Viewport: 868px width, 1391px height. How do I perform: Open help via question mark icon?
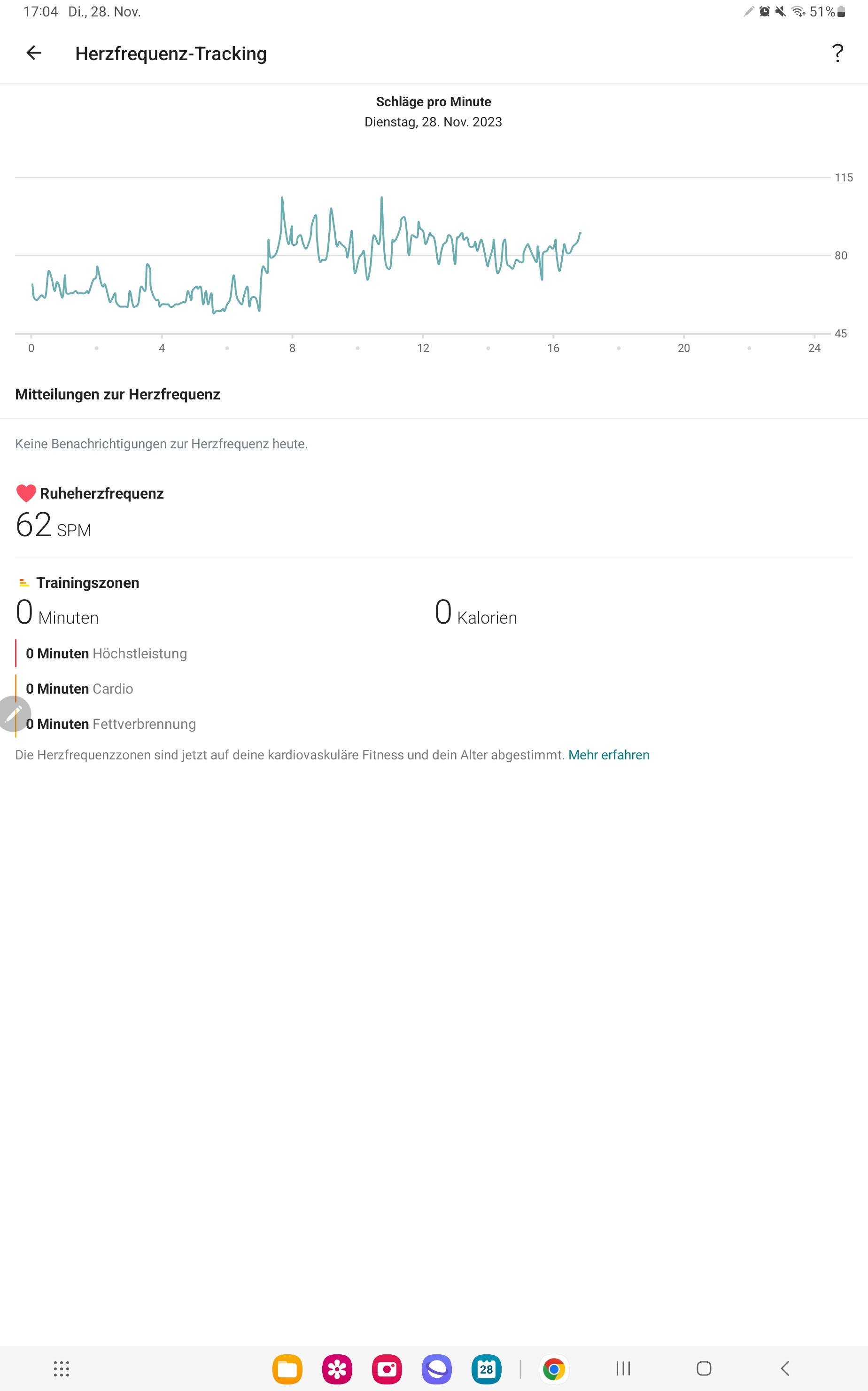pos(837,53)
